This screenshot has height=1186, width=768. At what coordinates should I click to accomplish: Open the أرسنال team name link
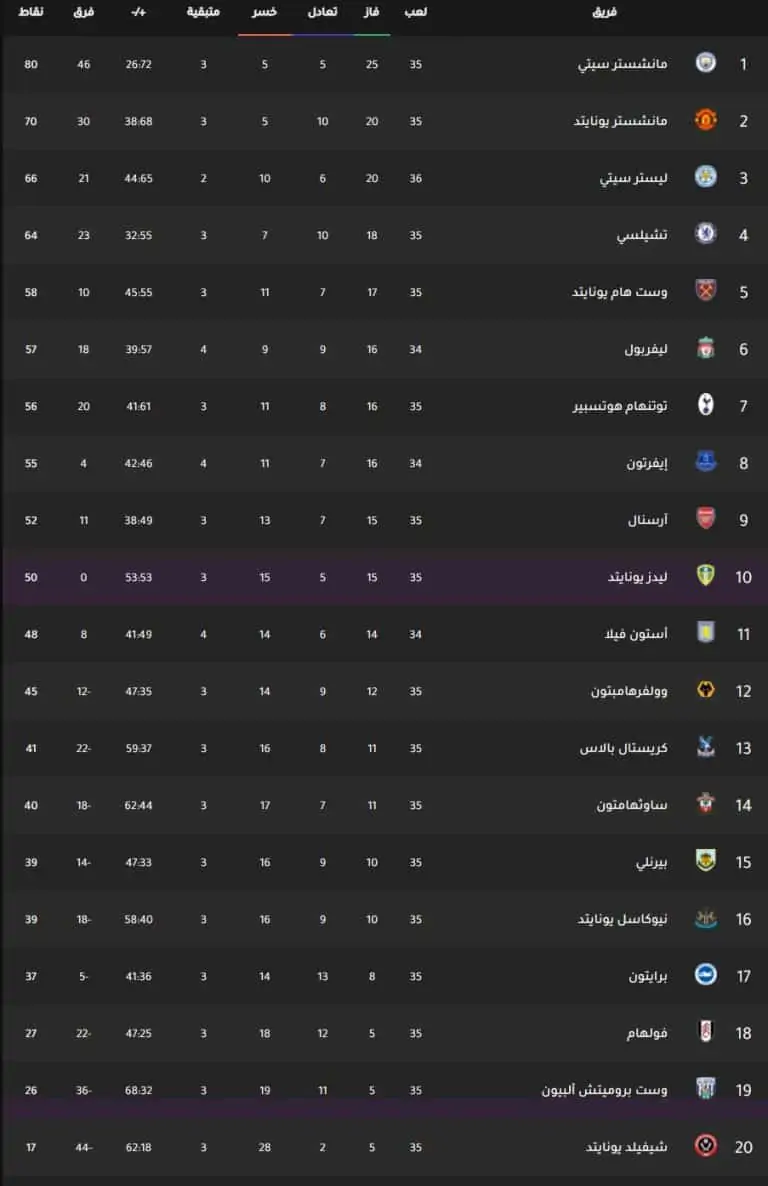[x=648, y=520]
